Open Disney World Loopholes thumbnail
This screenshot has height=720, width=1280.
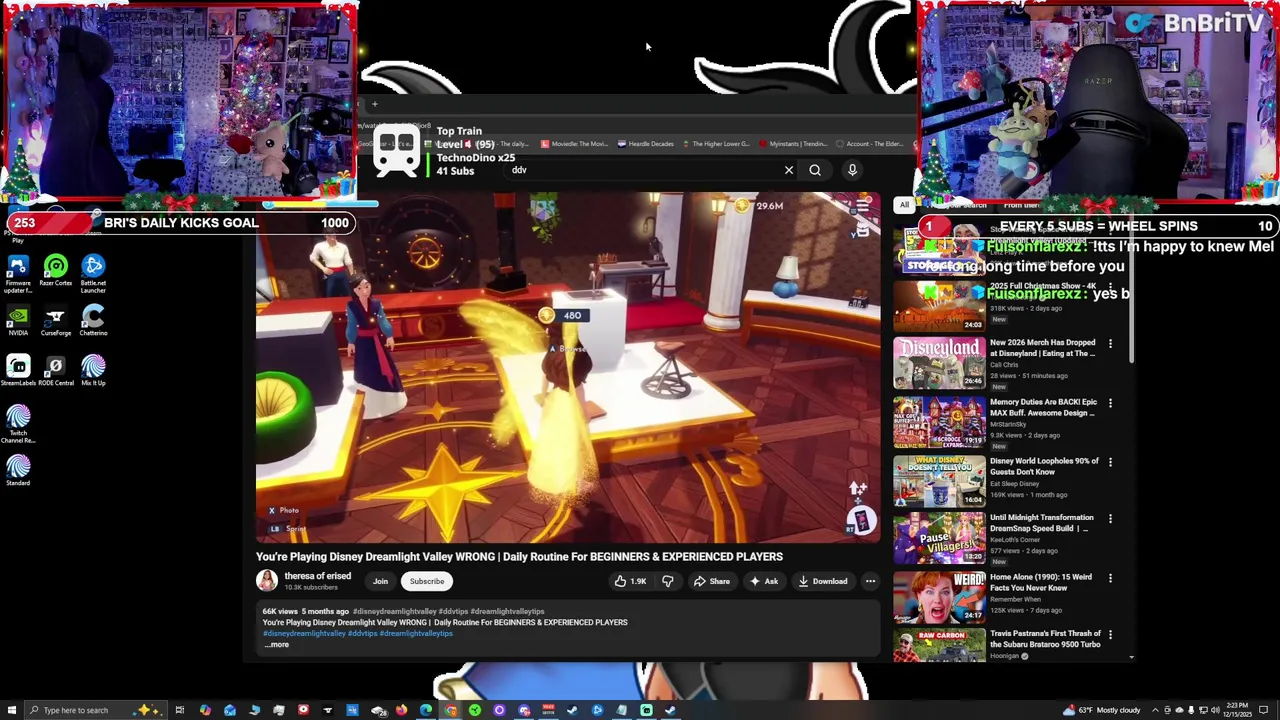[x=939, y=480]
